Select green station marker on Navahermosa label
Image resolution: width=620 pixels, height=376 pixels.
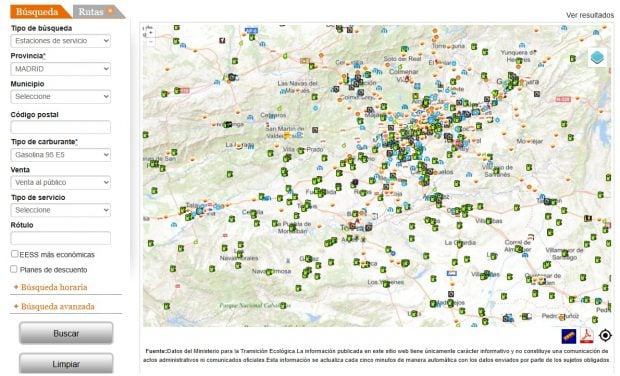coord(269,272)
